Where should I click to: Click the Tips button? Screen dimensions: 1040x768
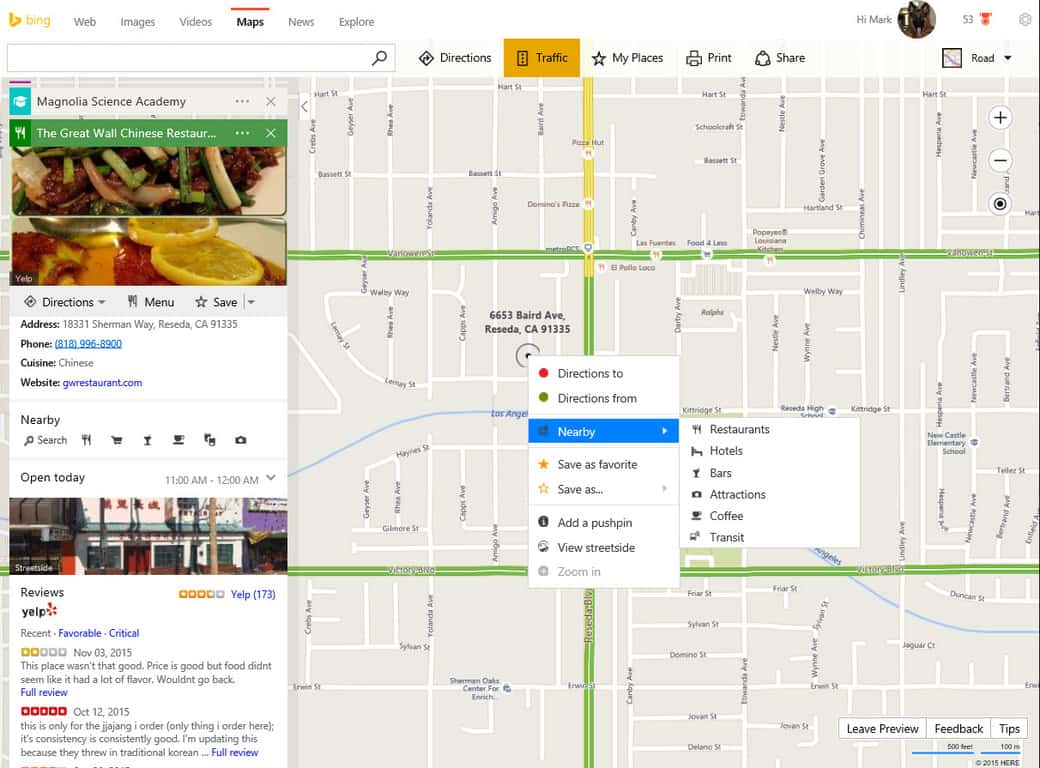[1009, 729]
